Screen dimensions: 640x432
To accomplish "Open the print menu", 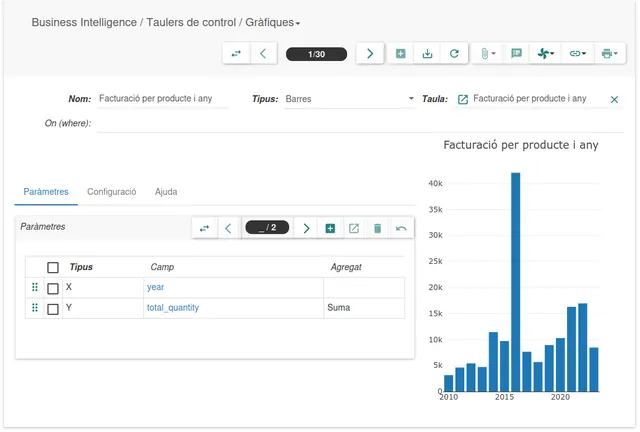I will click(609, 53).
